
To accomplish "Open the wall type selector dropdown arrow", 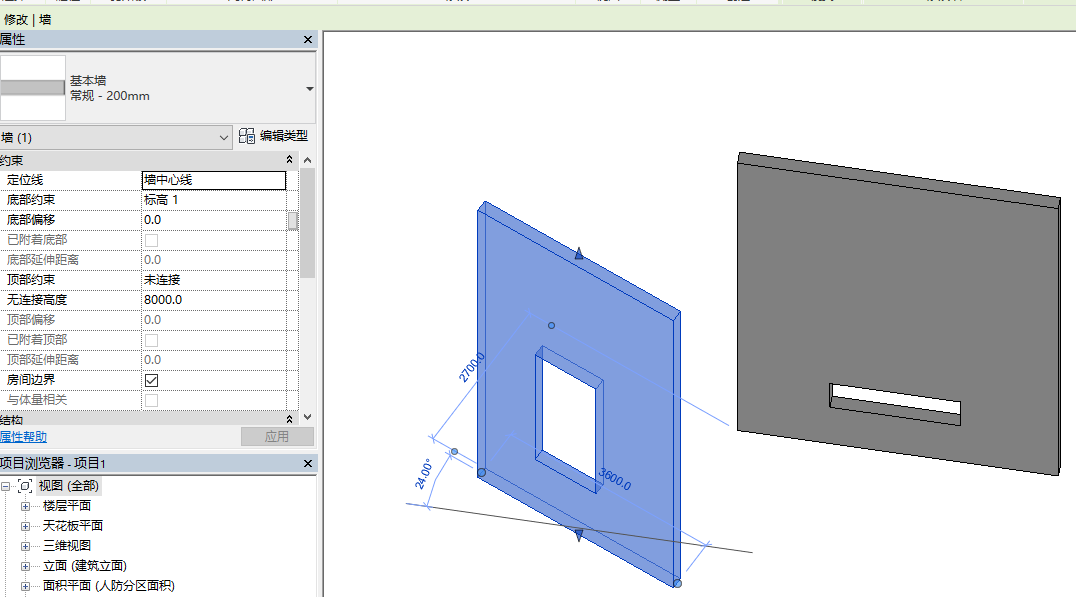I will [309, 89].
